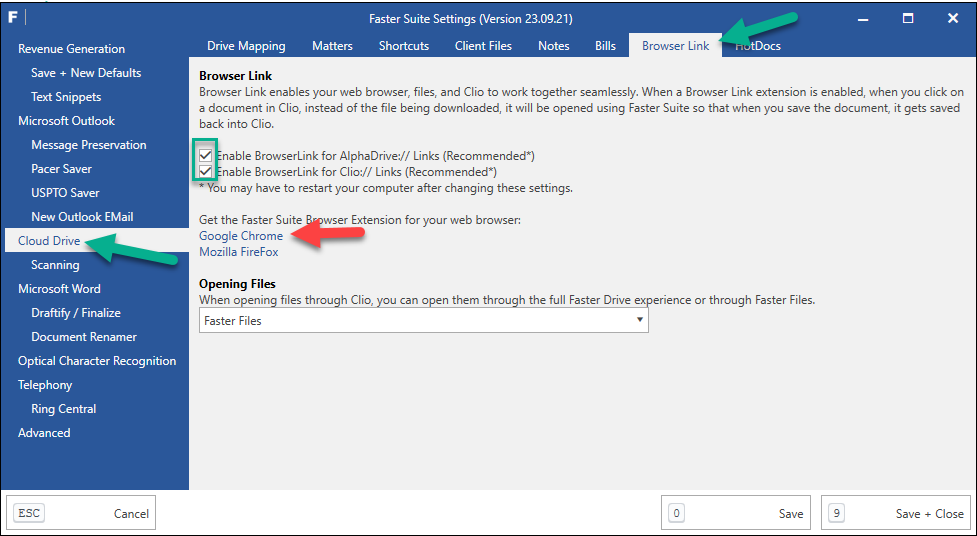Open the Google Chrome extension link

point(241,236)
